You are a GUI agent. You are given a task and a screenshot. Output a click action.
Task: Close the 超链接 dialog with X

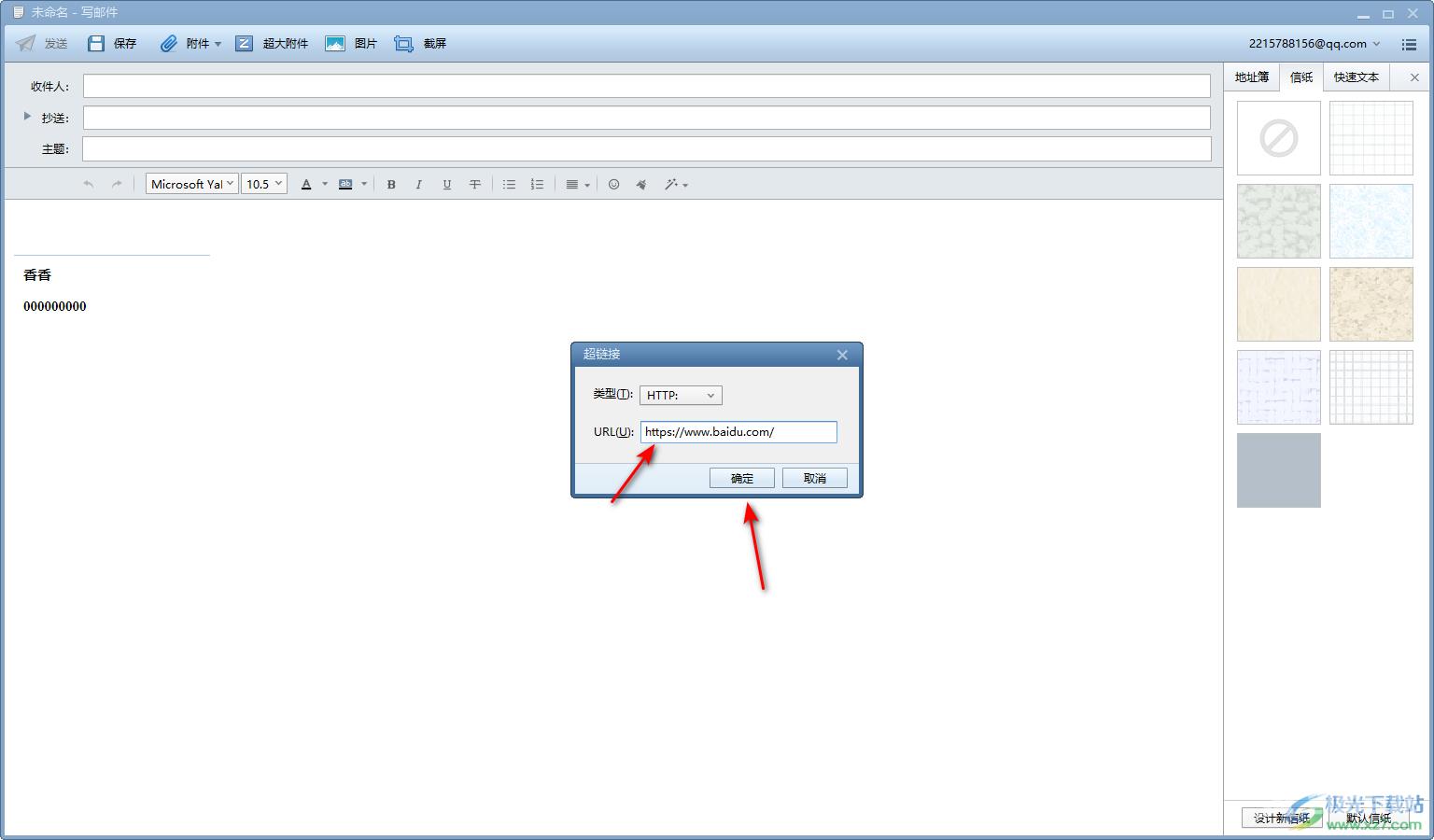(842, 355)
